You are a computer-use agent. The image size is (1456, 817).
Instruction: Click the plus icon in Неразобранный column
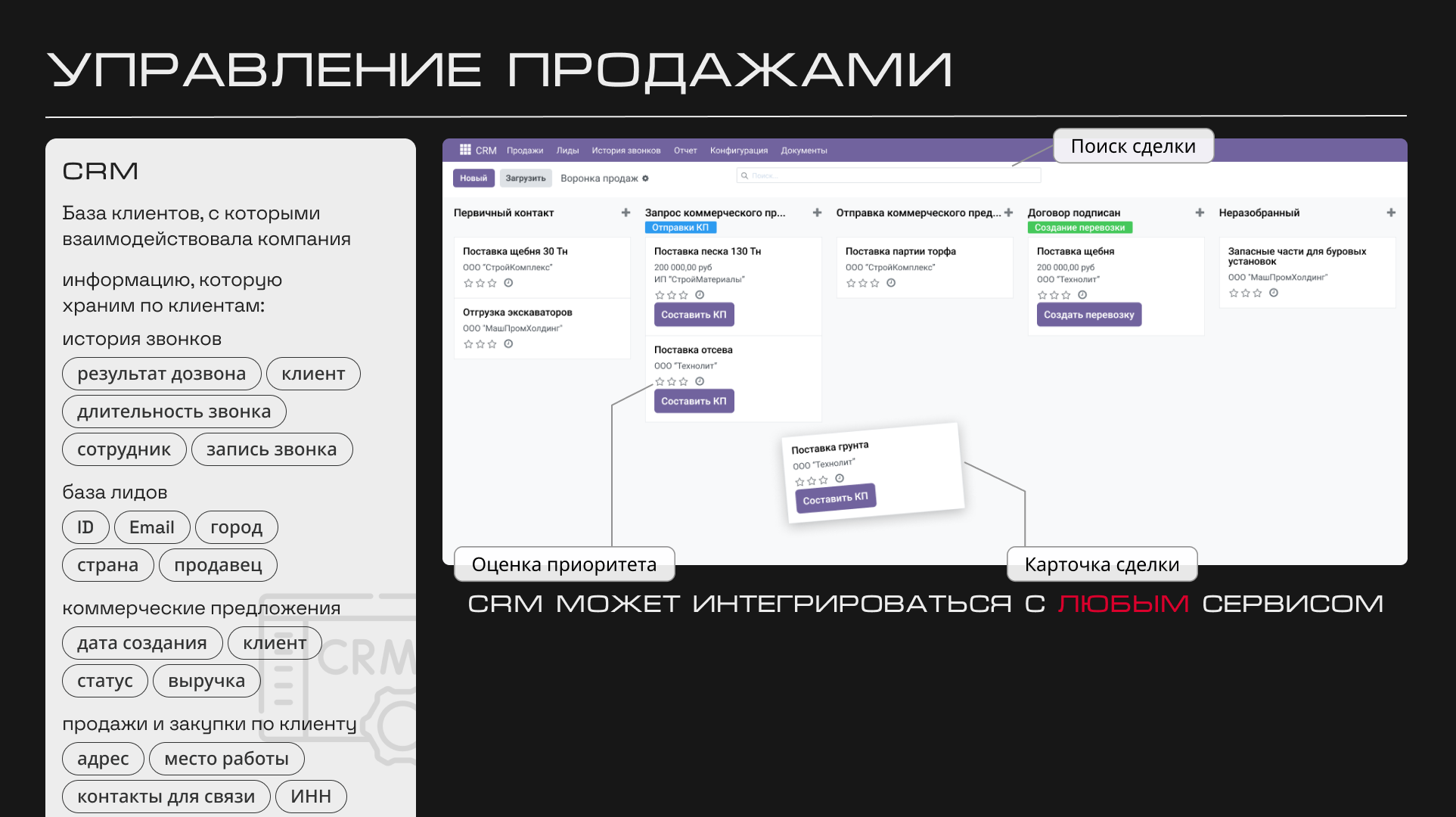[1391, 213]
